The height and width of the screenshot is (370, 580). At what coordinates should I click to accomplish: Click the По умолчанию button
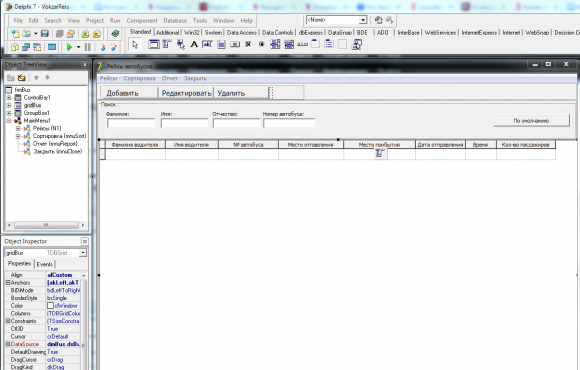532,121
